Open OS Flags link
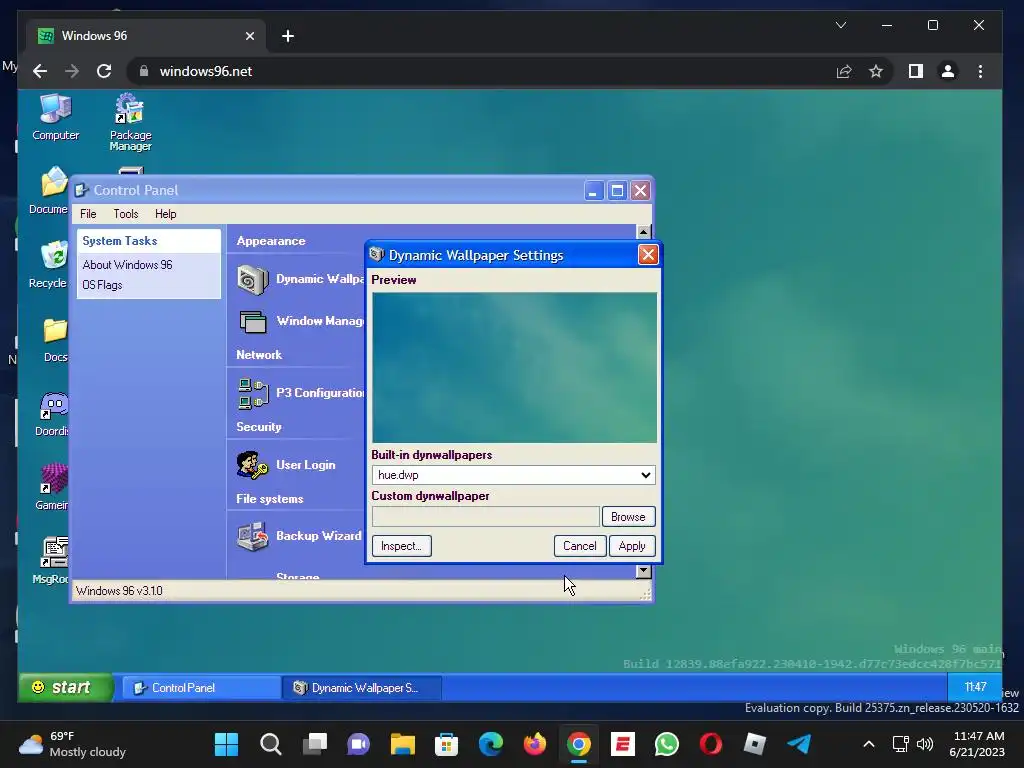This screenshot has height=768, width=1024. tap(102, 285)
